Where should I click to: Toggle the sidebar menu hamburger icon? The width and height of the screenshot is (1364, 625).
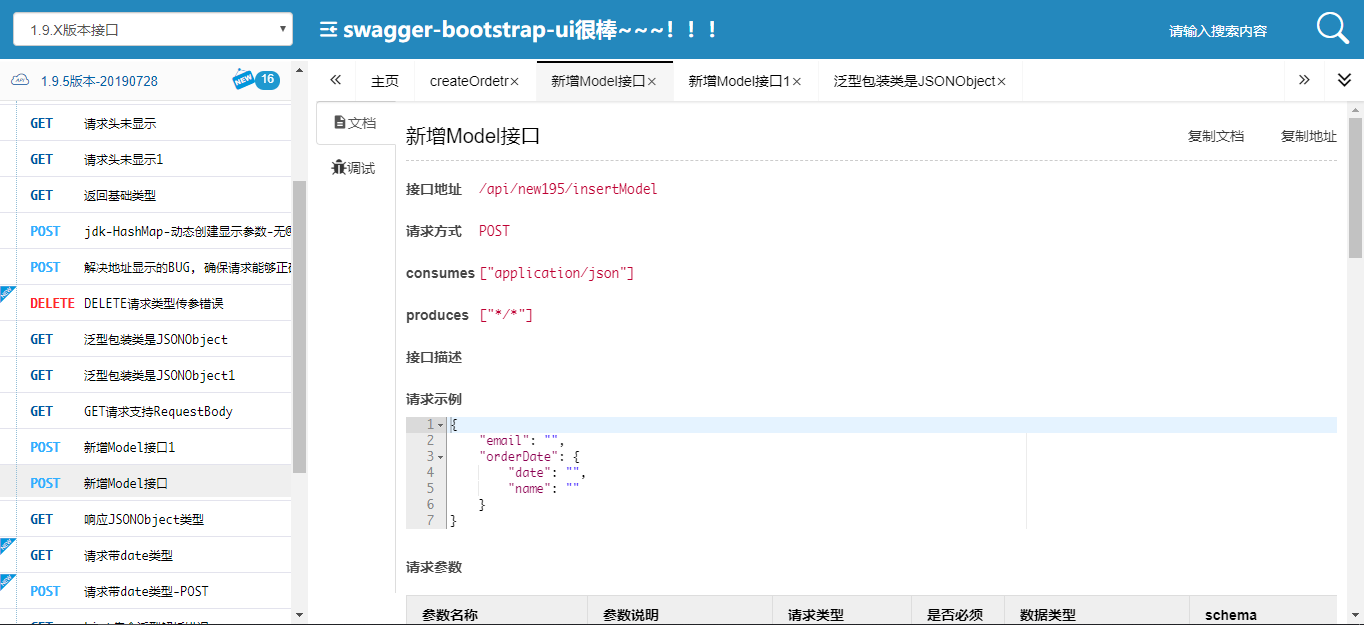pos(328,30)
